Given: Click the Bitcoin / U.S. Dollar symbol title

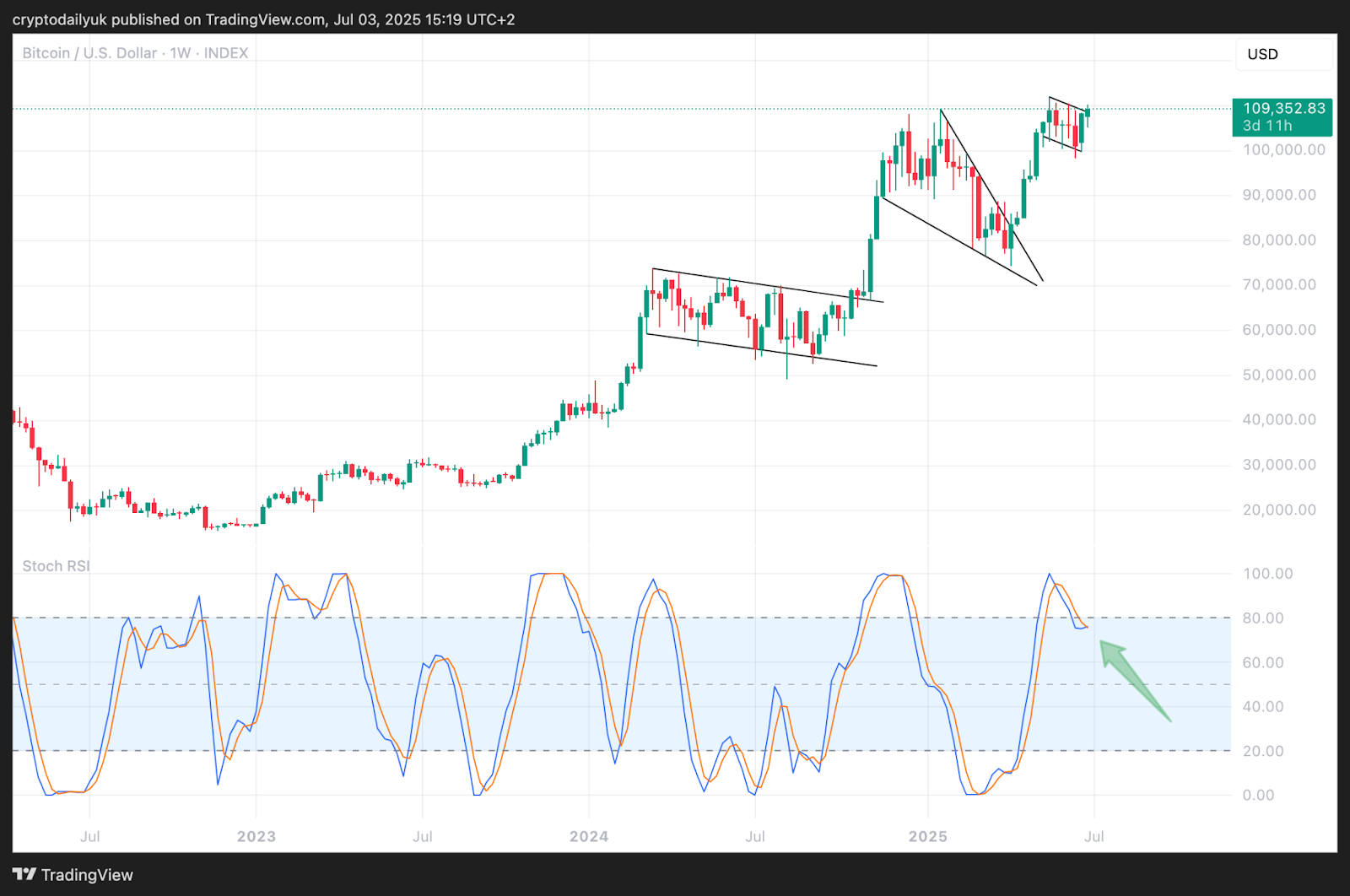Looking at the screenshot, I should coord(89,53).
